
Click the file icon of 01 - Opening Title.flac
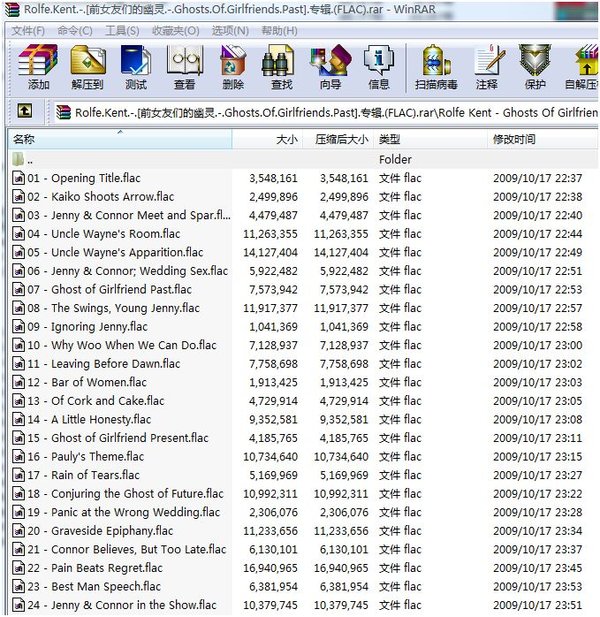coord(18,178)
